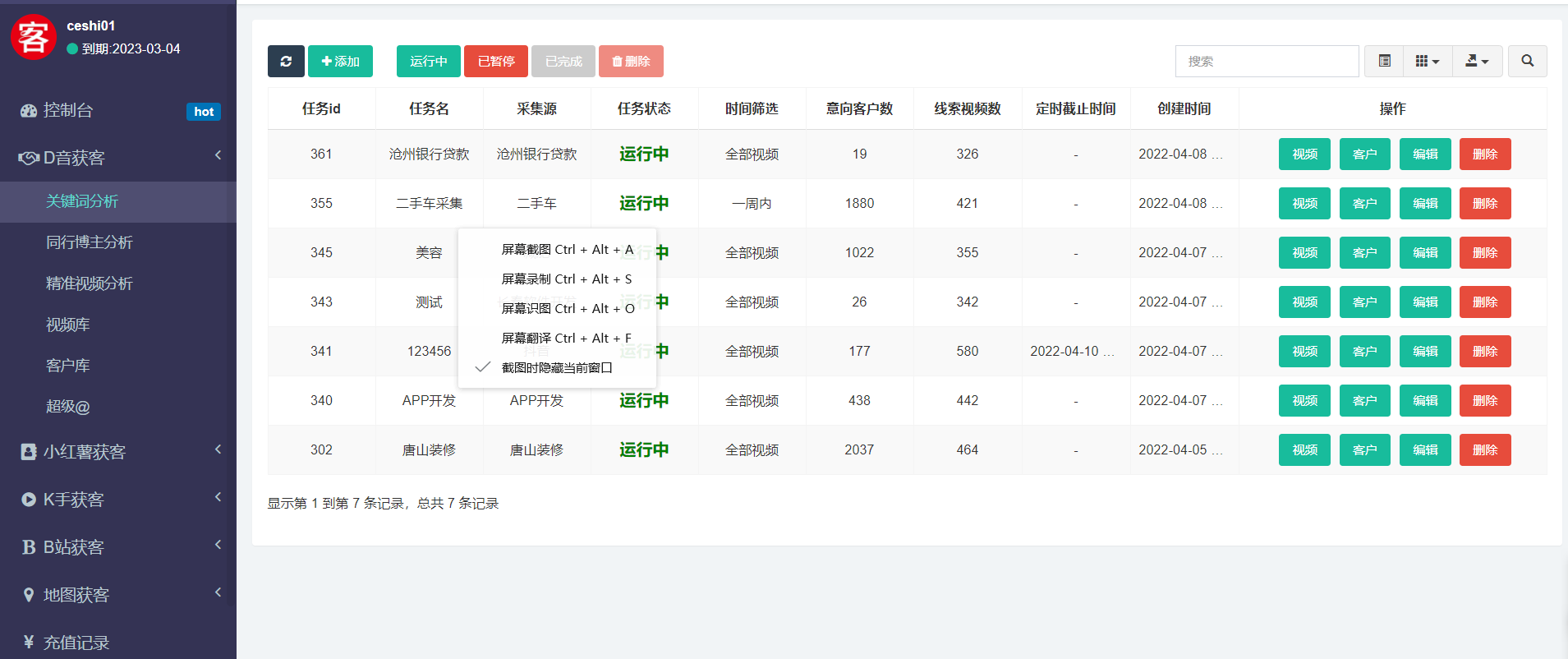The image size is (1568, 659).
Task: Click the 到期:2023-03-04 expiry text
Action: pyautogui.click(x=131, y=48)
